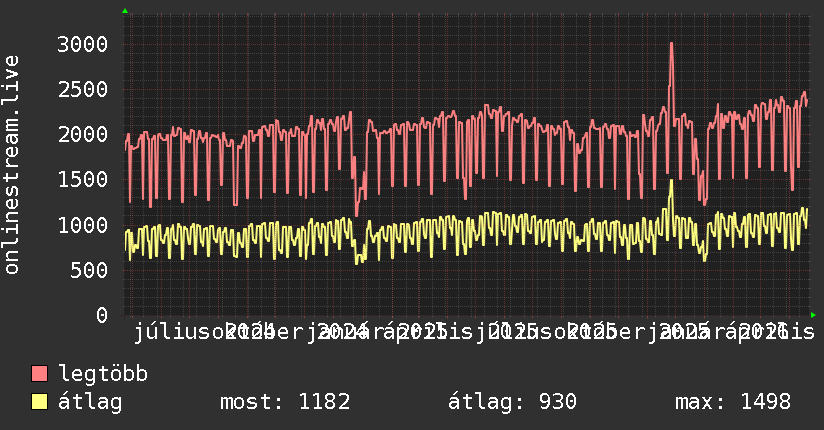Click the 'most: 1182' statistic
This screenshot has width=824, height=430.
pyautogui.click(x=285, y=402)
